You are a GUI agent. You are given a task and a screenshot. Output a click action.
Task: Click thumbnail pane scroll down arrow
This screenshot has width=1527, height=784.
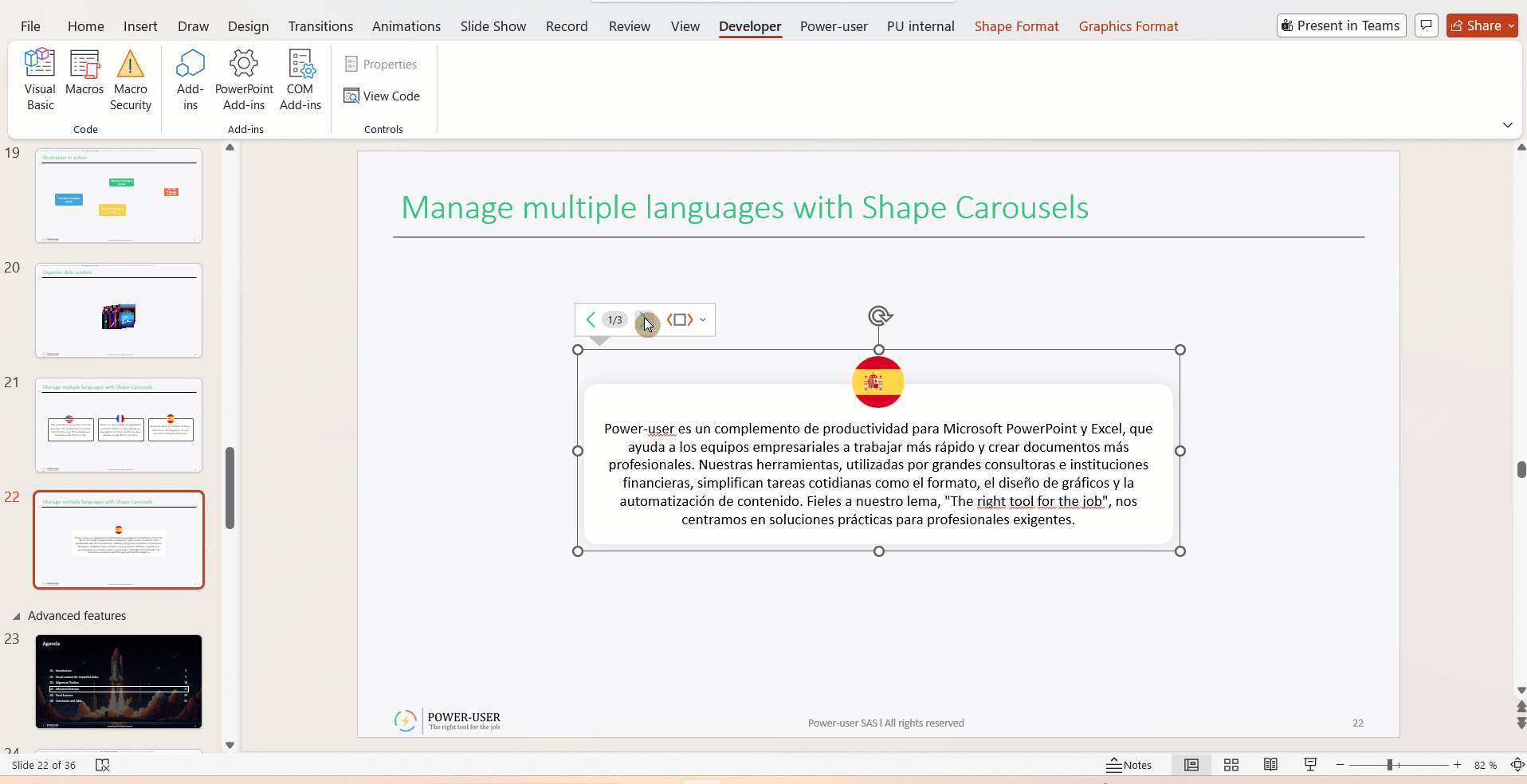pos(230,745)
